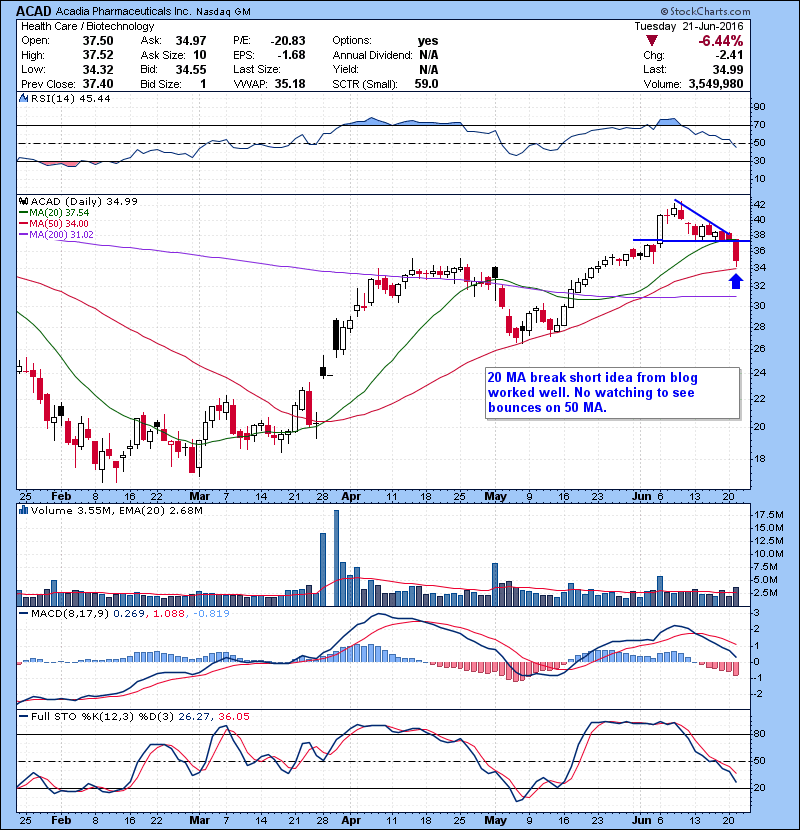Click the Chg value -2.41

(730, 55)
